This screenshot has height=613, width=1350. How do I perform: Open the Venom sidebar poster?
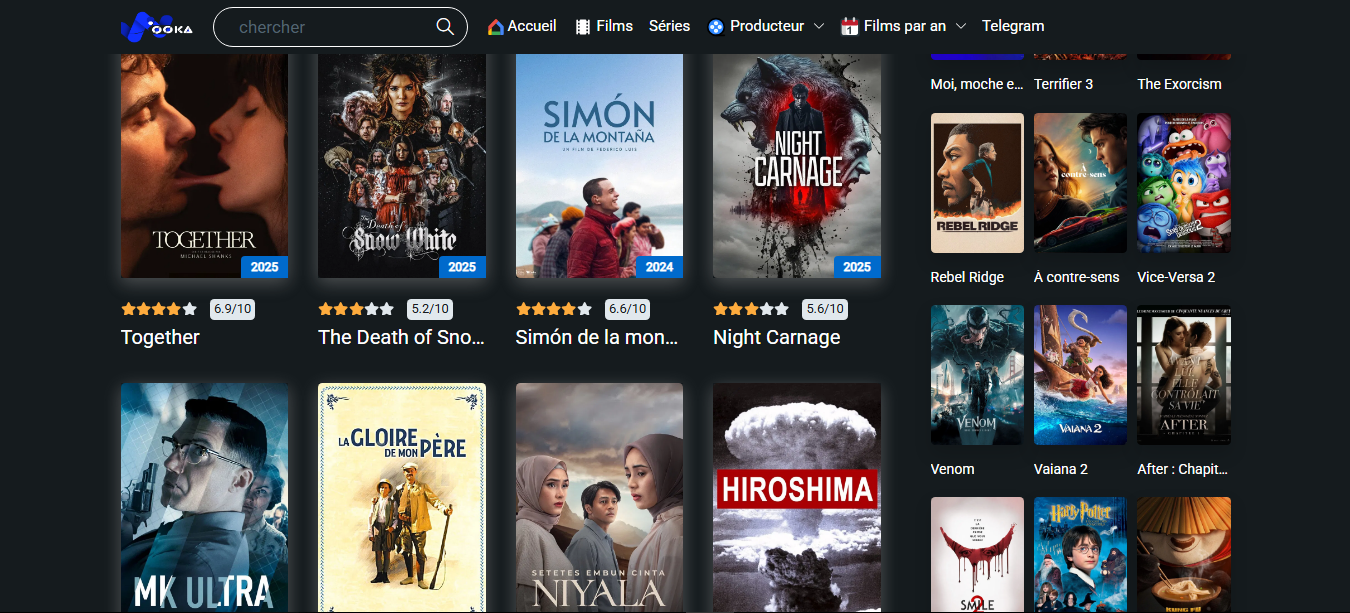click(977, 375)
